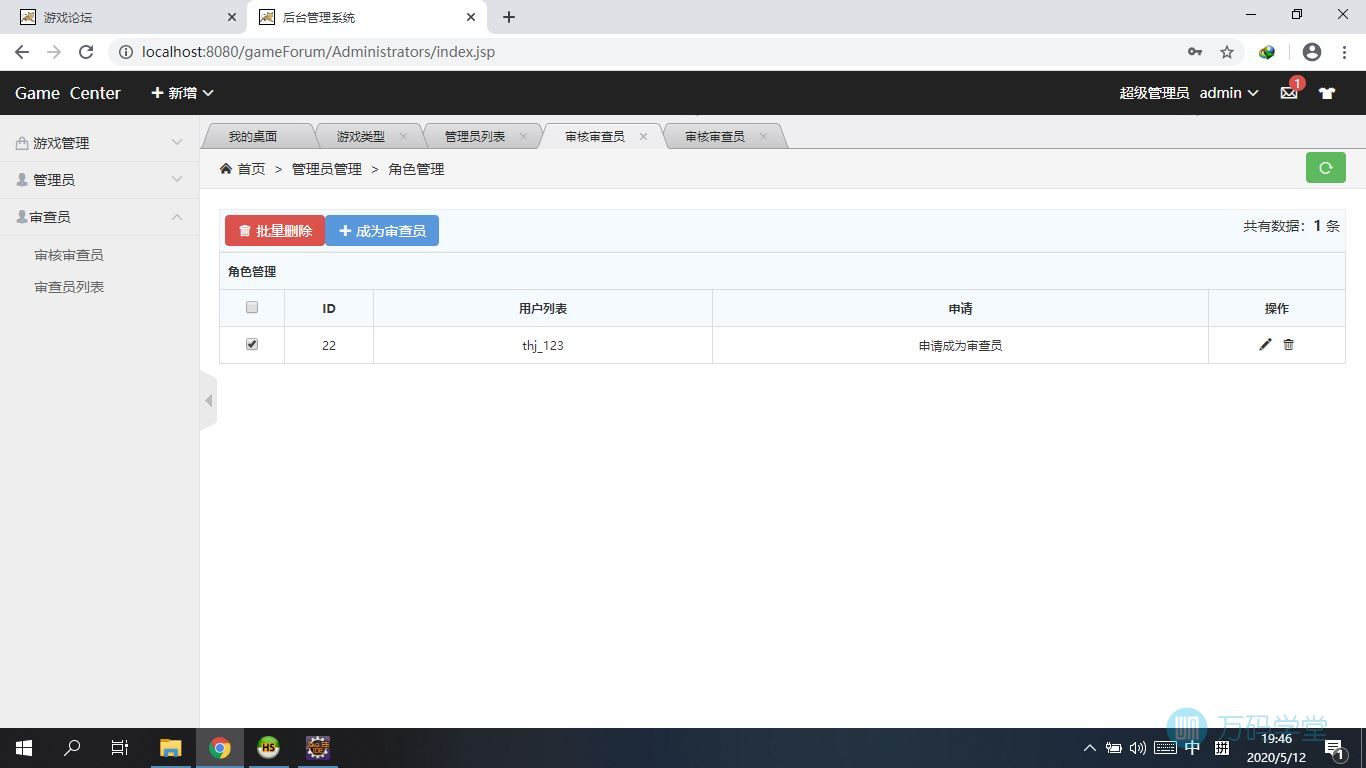Viewport: 1366px width, 768px height.
Task: Switch to the 管理员列表 tab
Action: 474,137
